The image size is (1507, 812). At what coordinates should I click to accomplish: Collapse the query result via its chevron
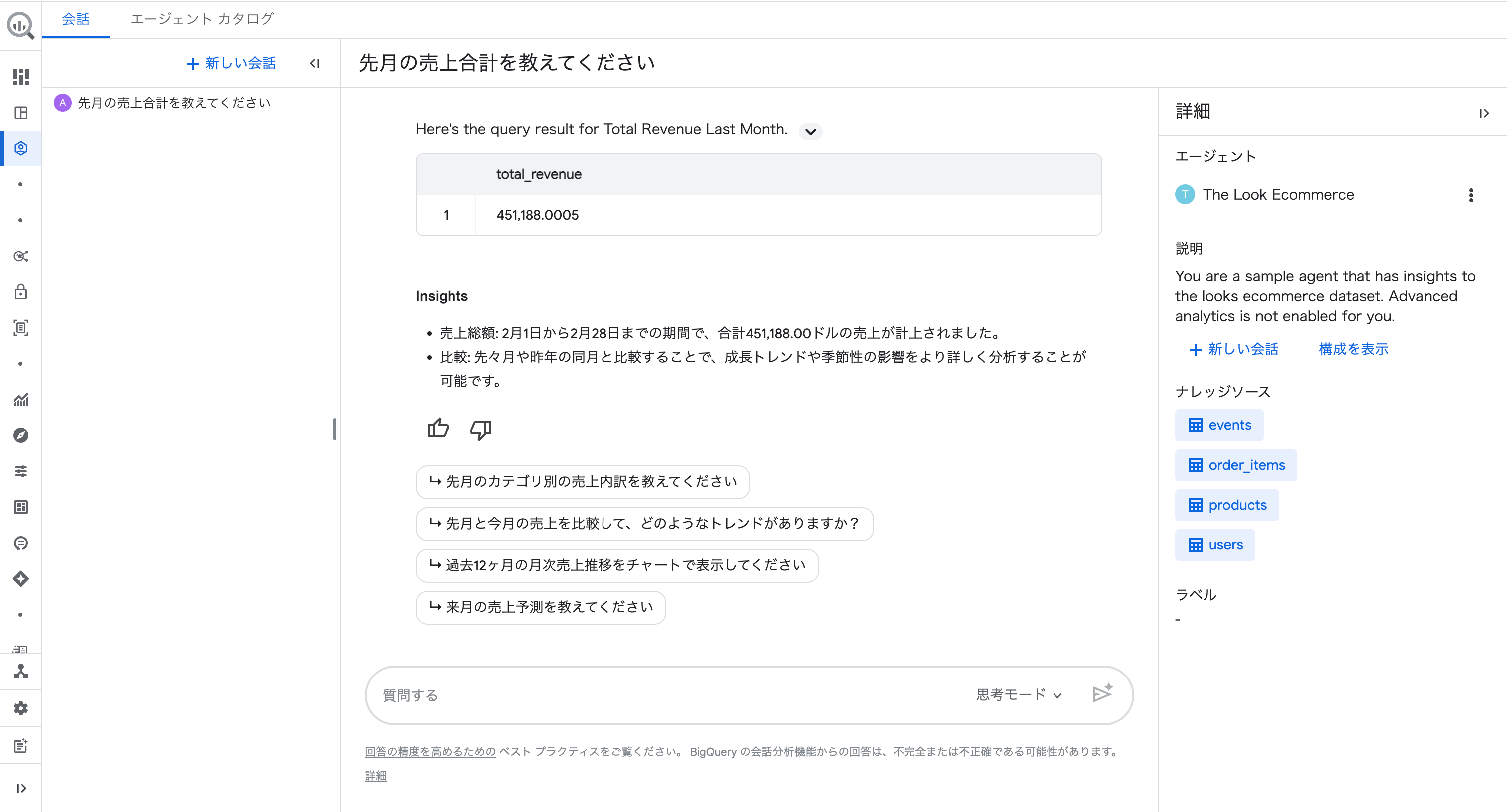(811, 131)
